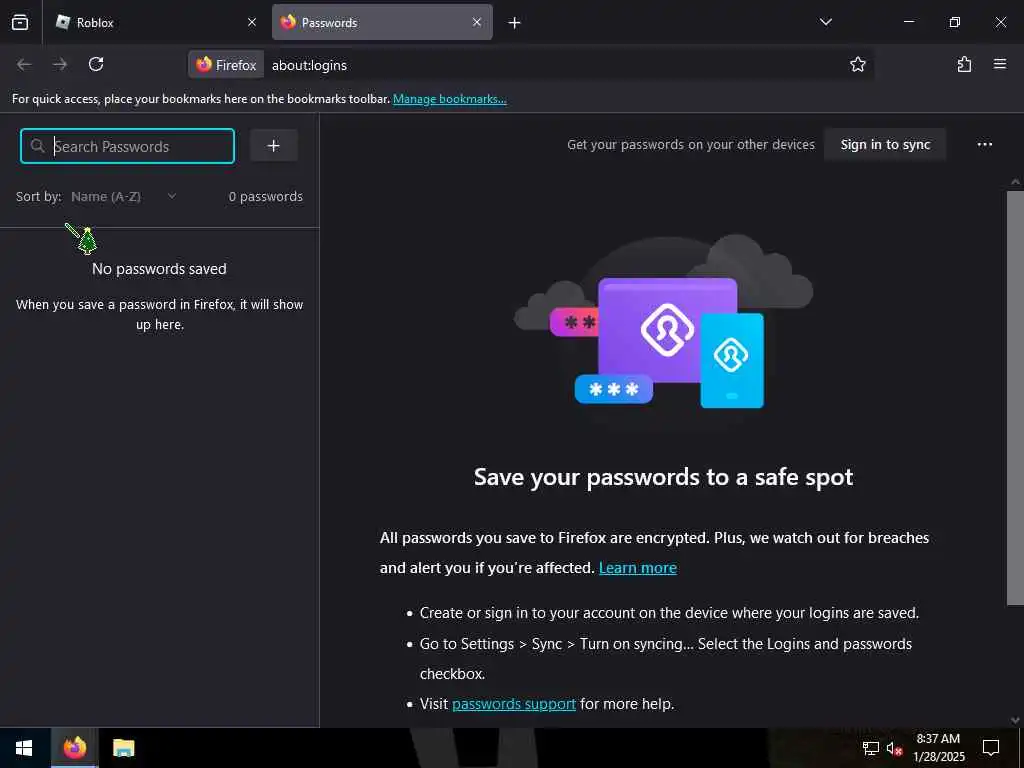Open File Explorer from the taskbar
This screenshot has height=768, width=1024.
pos(123,748)
